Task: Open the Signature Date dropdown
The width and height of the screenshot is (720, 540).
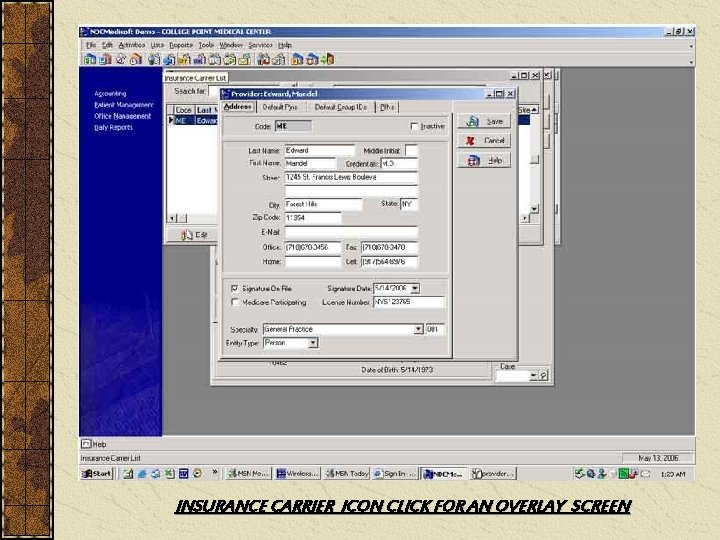Action: (415, 288)
